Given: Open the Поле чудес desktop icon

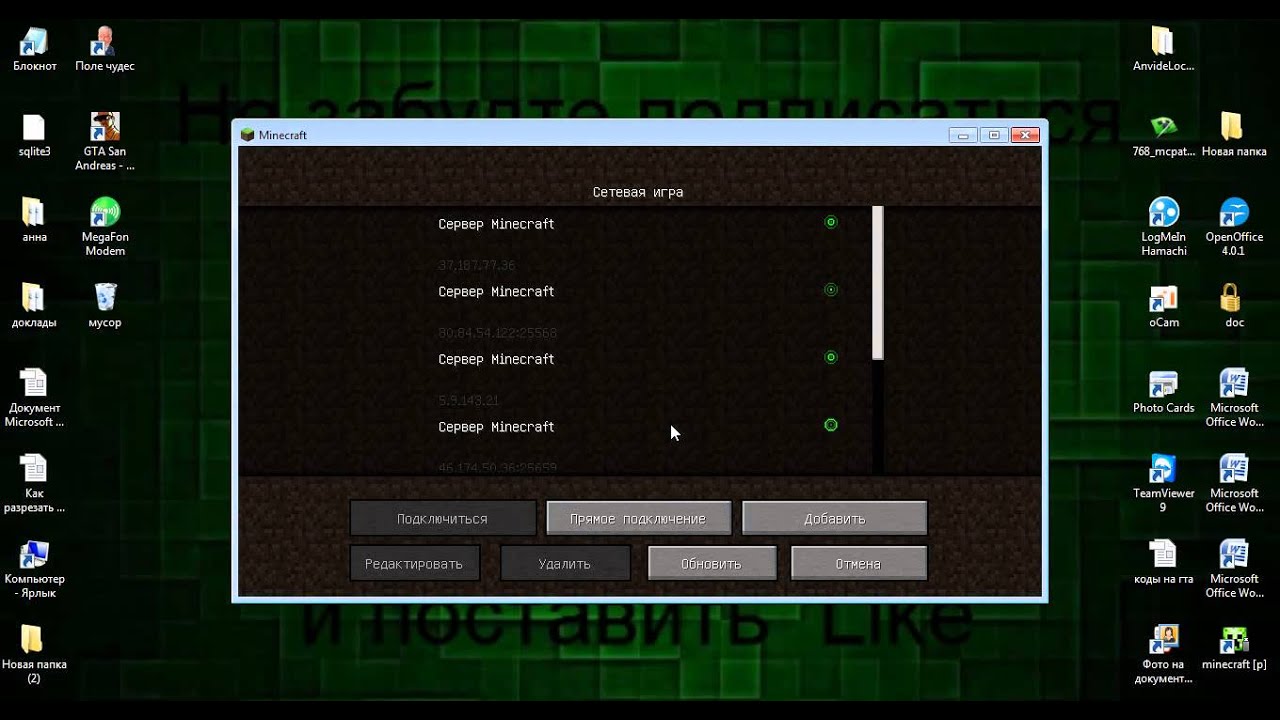Looking at the screenshot, I should (104, 49).
